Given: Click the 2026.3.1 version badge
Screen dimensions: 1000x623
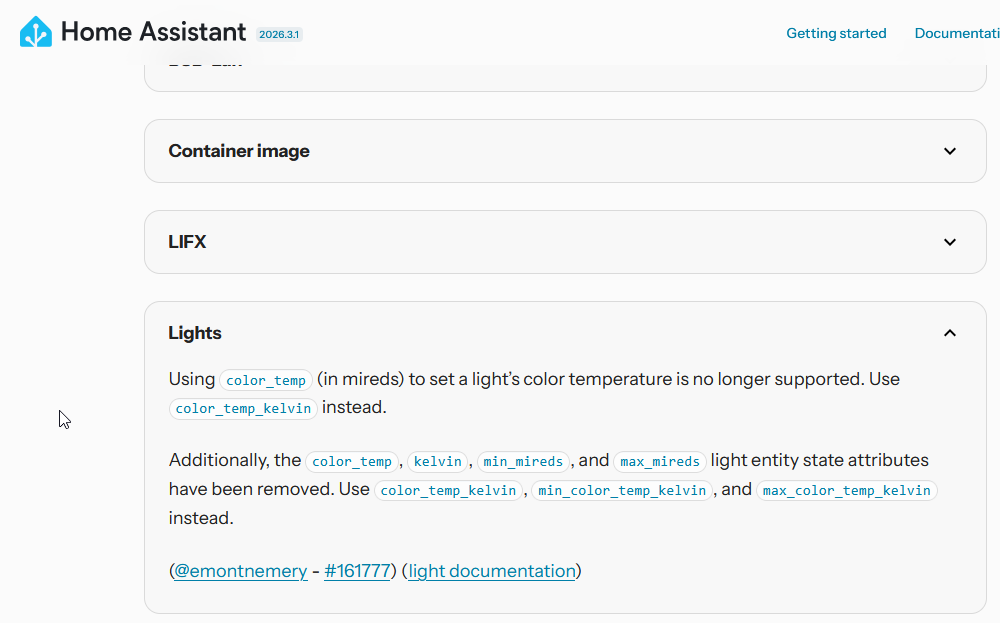Looking at the screenshot, I should pos(279,34).
